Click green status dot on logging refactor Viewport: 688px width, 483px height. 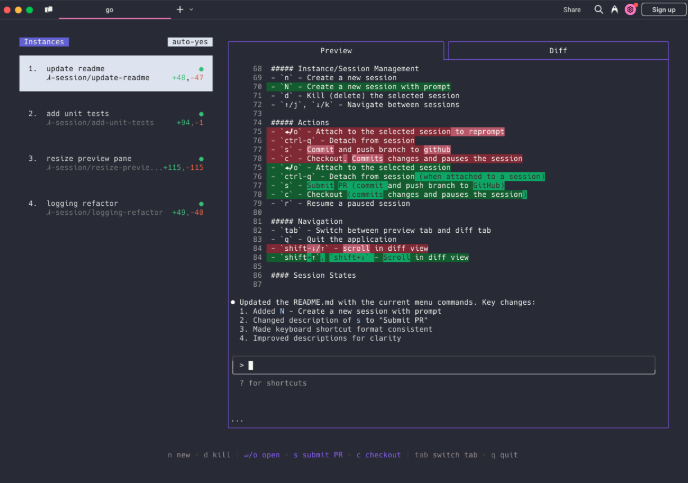(x=201, y=204)
